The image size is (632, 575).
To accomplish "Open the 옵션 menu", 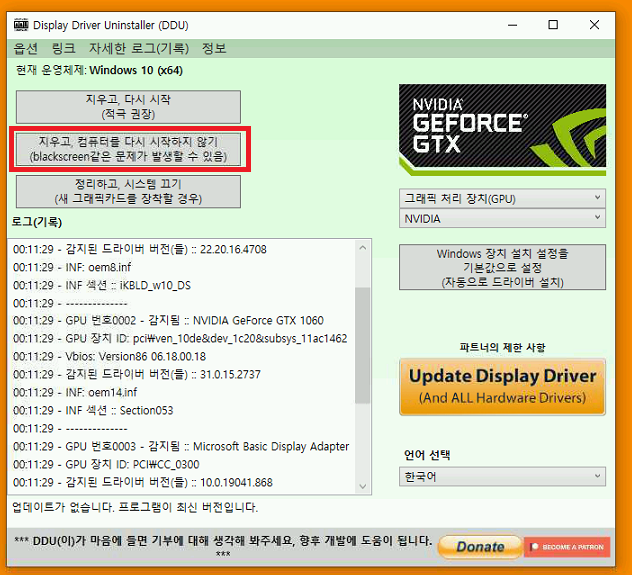I will click(25, 49).
